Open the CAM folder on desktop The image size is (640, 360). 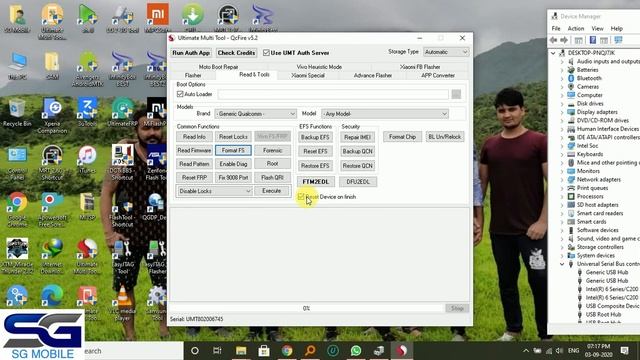tap(52, 65)
